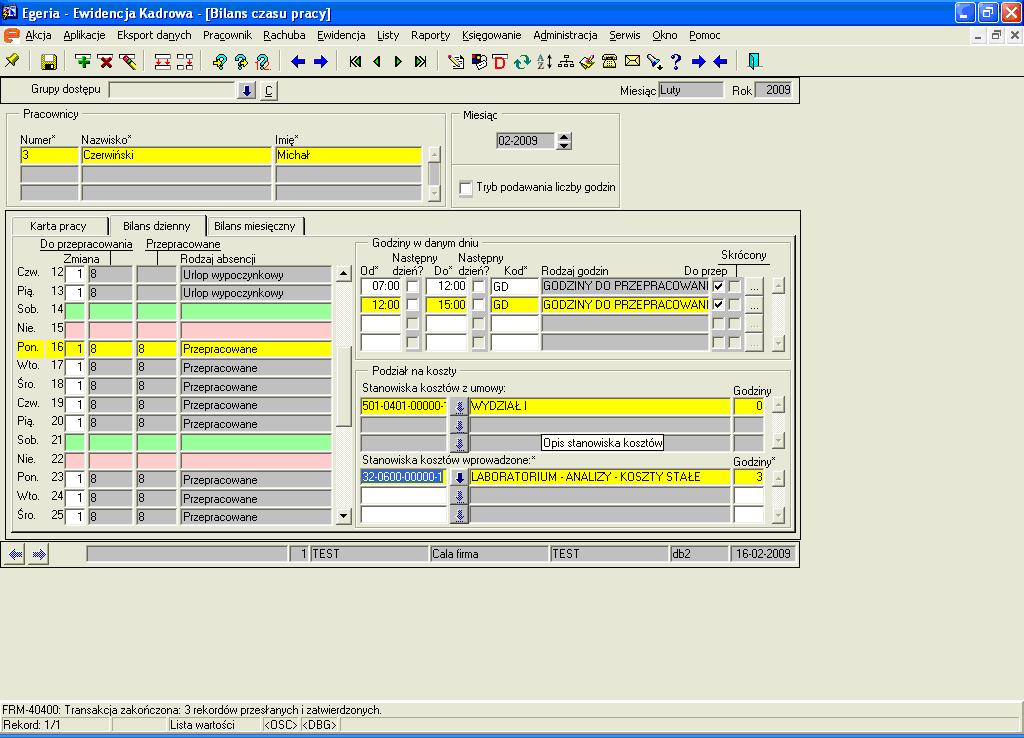Save changes with the floppy disk icon
Screen dimensions: 1024x738
[49, 62]
